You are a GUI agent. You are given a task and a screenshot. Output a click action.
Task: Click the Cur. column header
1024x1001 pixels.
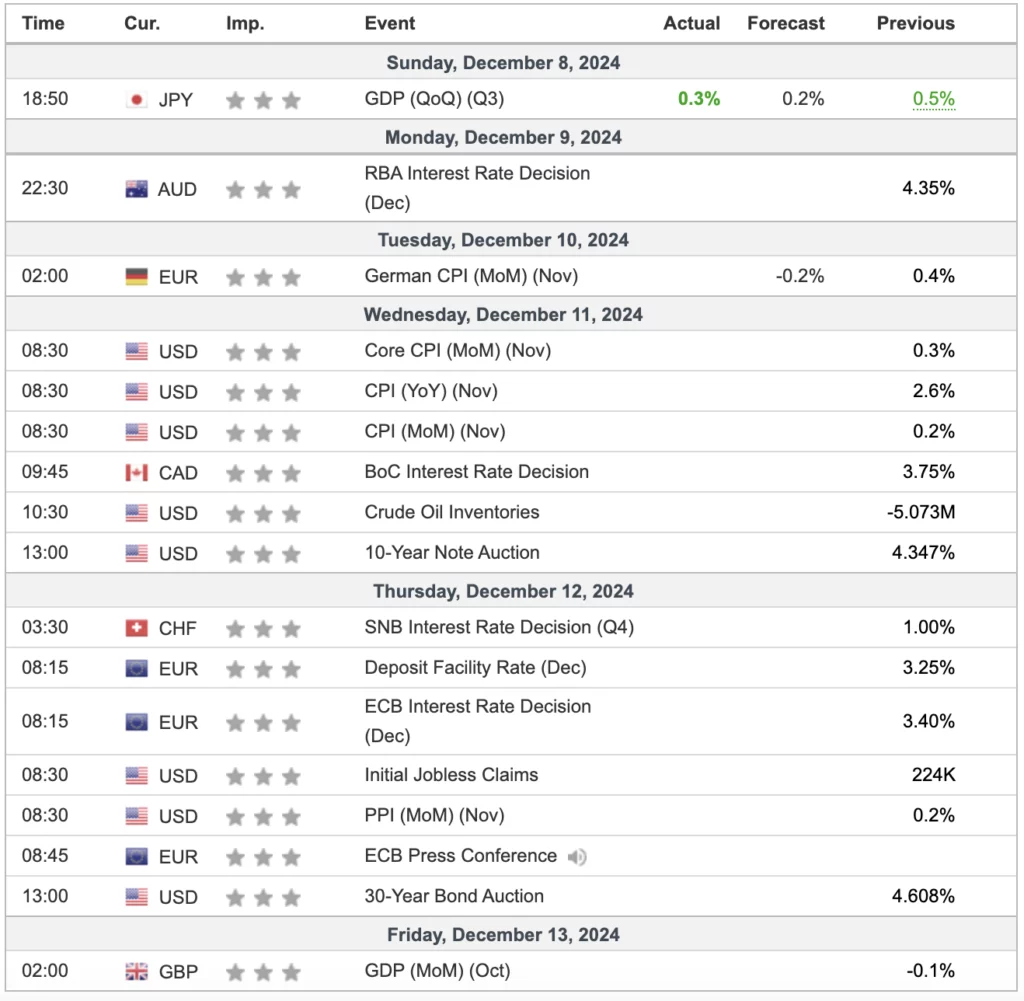(x=142, y=24)
